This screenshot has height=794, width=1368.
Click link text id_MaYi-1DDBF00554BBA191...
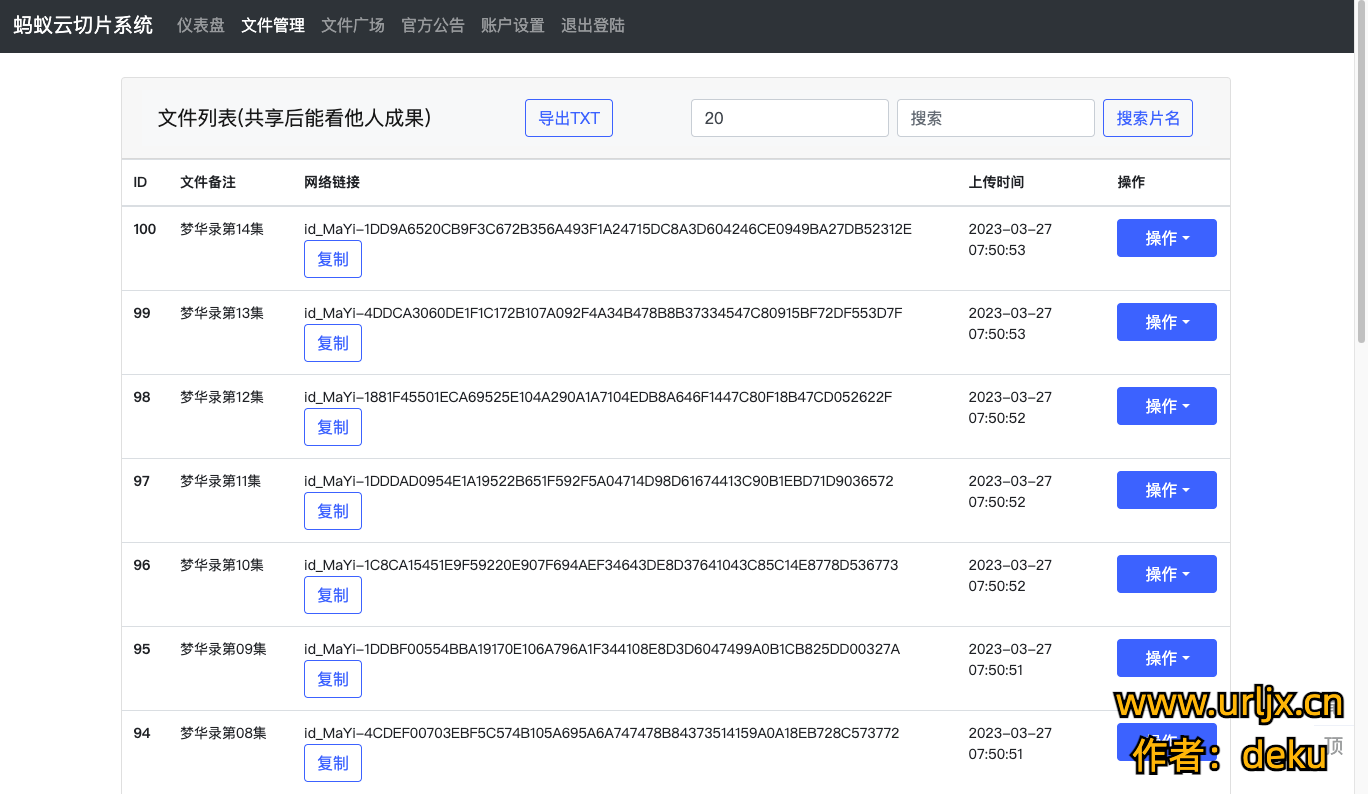click(602, 649)
